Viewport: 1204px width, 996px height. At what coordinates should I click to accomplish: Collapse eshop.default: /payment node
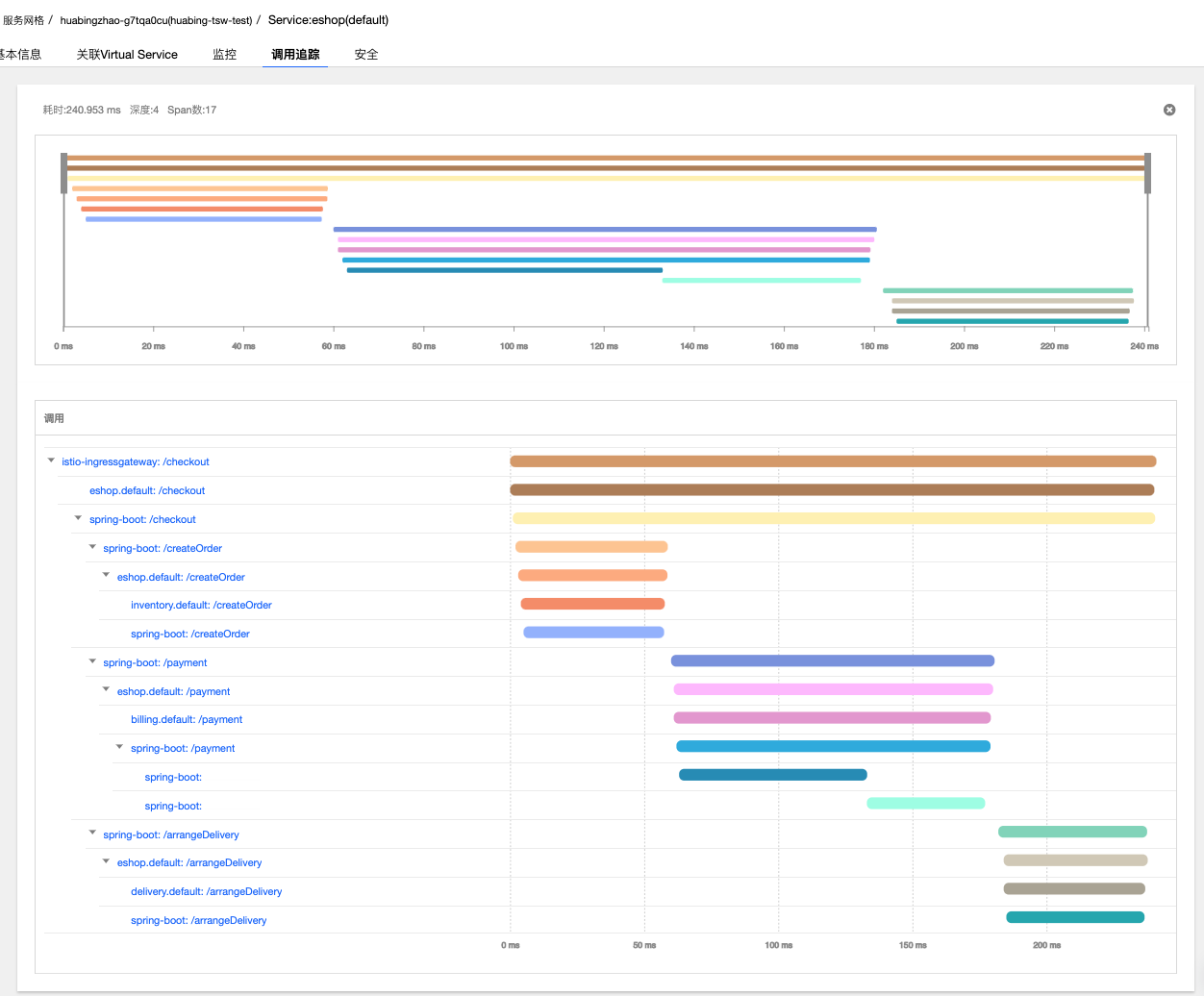(x=107, y=690)
